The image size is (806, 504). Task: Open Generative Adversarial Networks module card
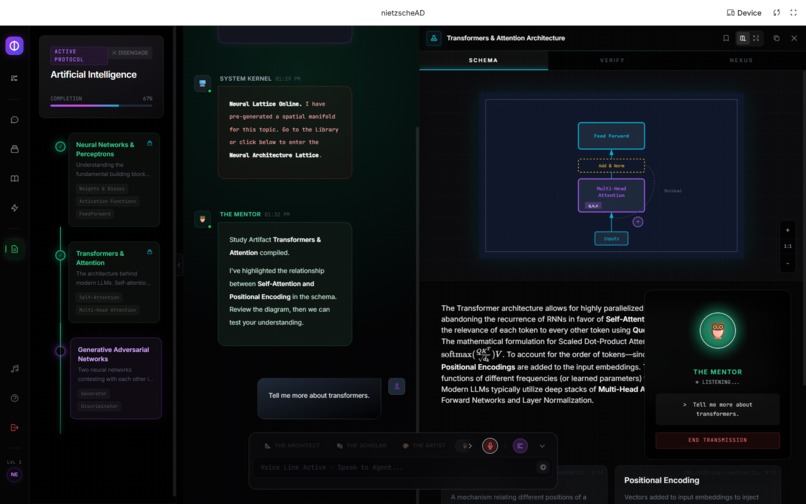click(116, 378)
